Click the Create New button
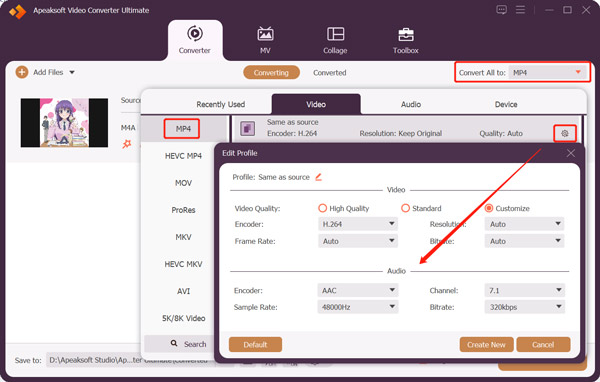 pyautogui.click(x=486, y=344)
